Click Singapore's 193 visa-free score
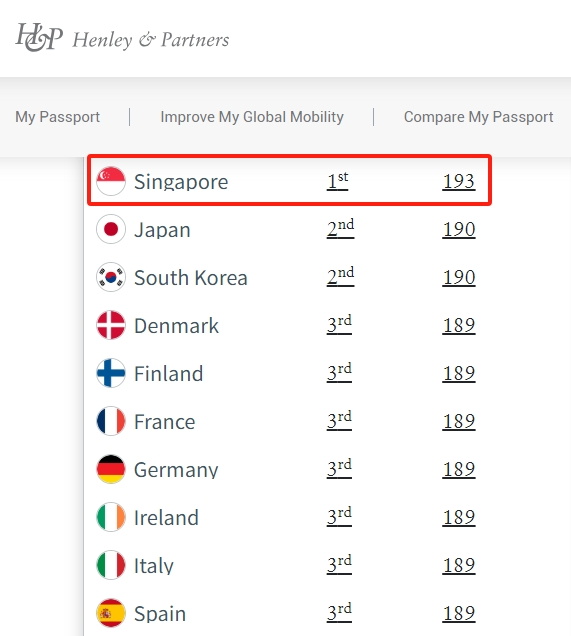 pos(459,181)
